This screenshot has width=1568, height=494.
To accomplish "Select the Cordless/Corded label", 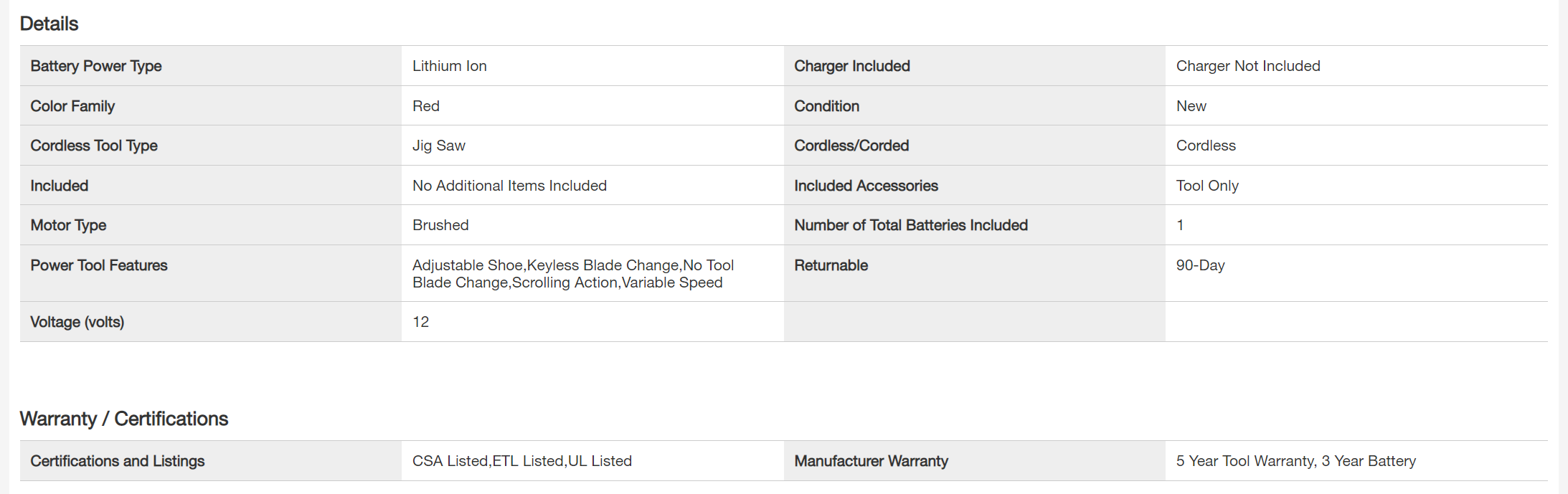I will coord(851,146).
